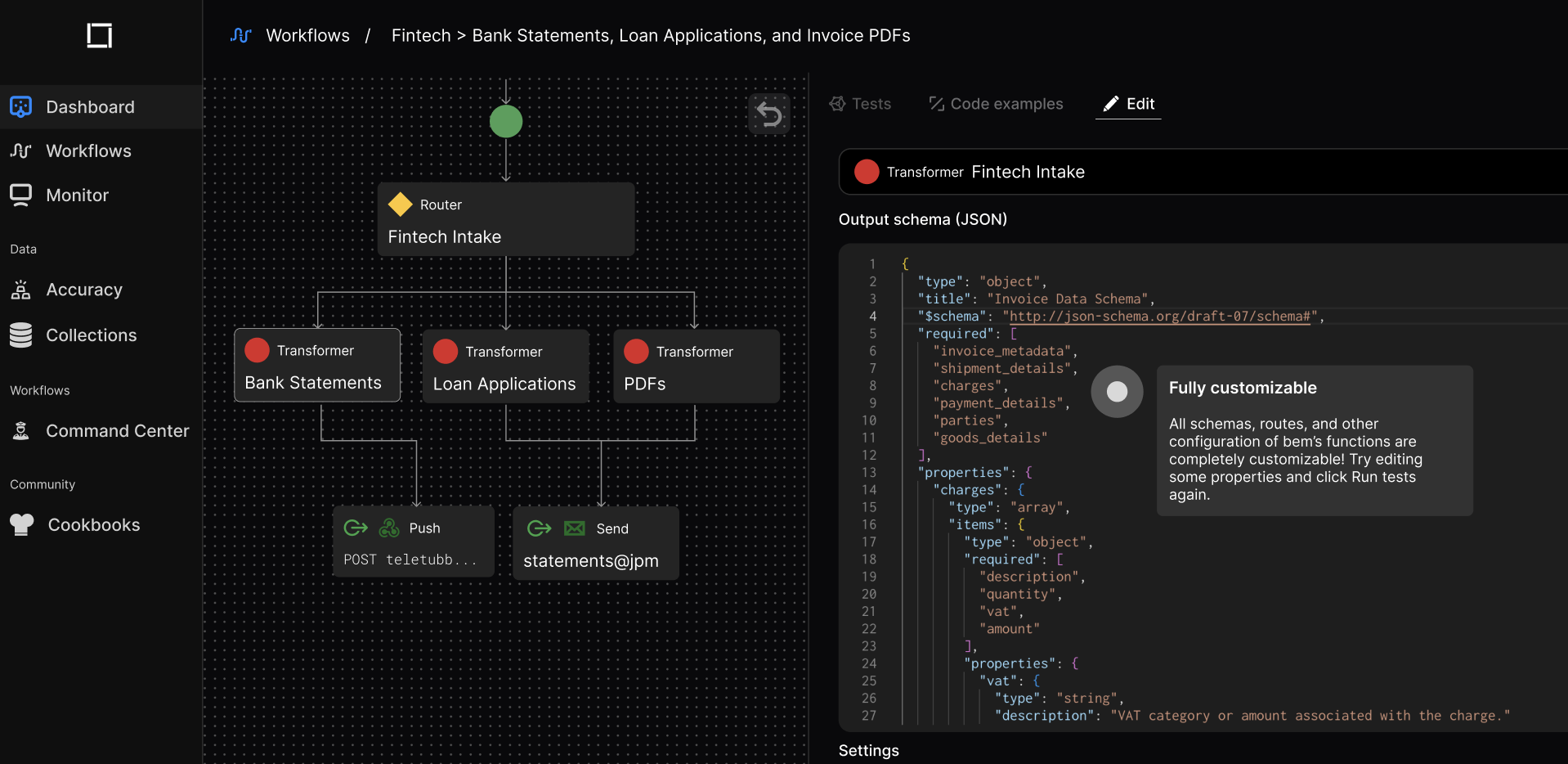Image resolution: width=1568 pixels, height=764 pixels.
Task: Click the Monitor screen icon
Action: coord(21,195)
